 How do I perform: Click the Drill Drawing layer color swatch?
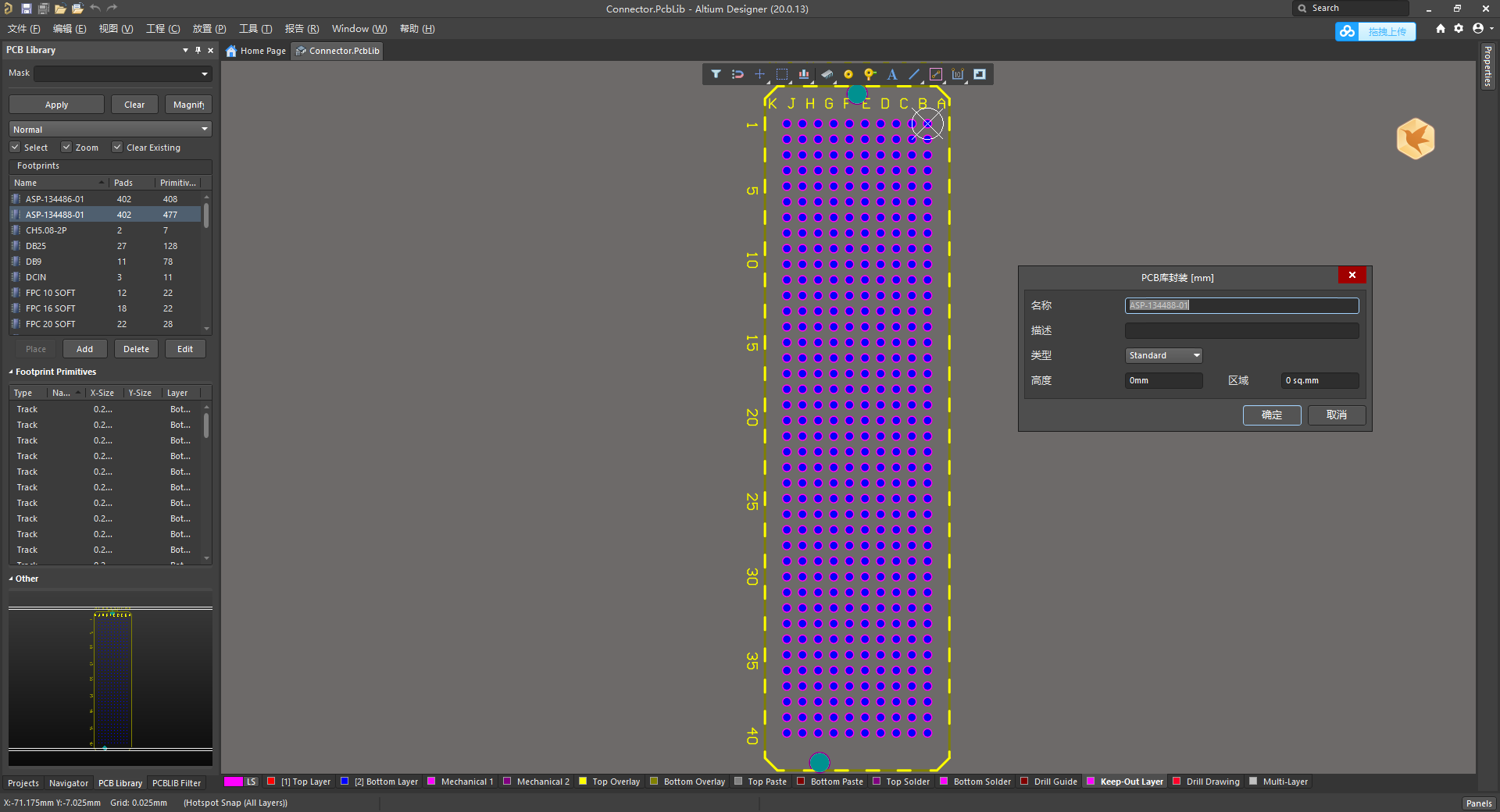point(1177,781)
